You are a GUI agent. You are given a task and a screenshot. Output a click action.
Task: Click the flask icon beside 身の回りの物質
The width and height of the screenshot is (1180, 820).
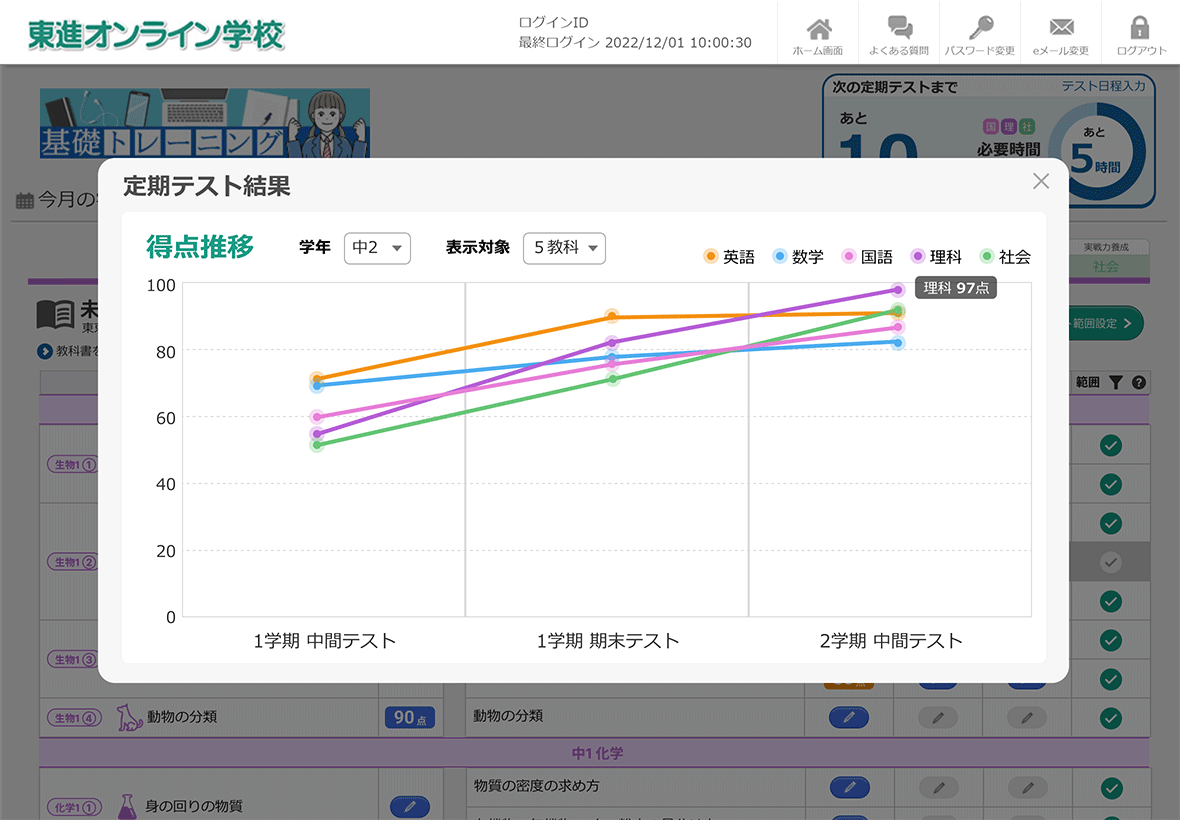click(127, 806)
